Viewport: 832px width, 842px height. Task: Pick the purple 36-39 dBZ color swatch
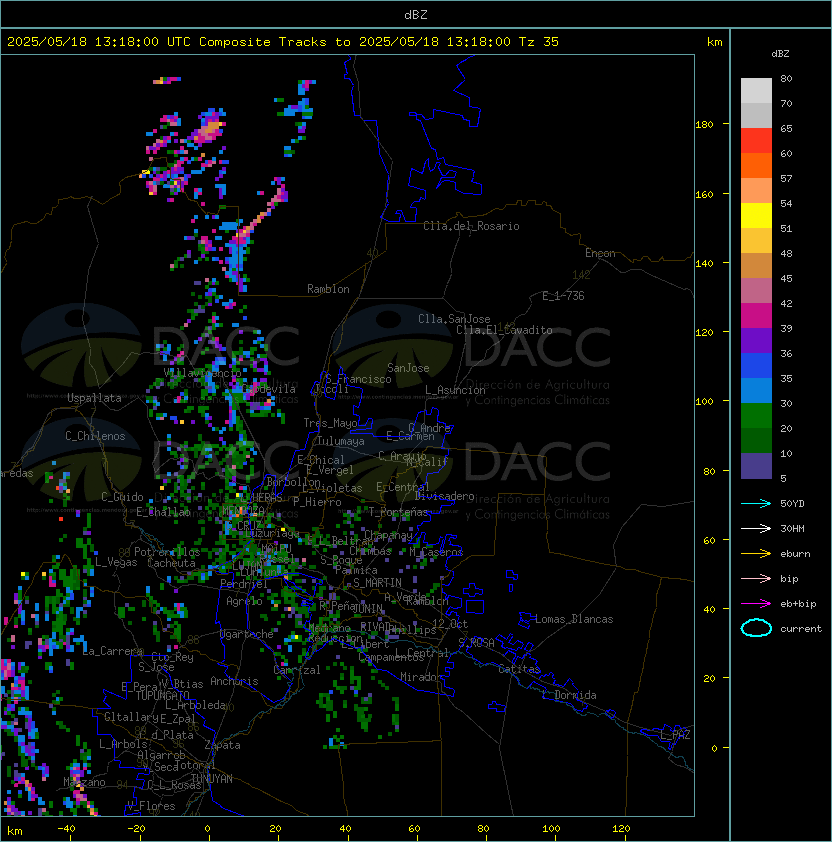pyautogui.click(x=756, y=341)
